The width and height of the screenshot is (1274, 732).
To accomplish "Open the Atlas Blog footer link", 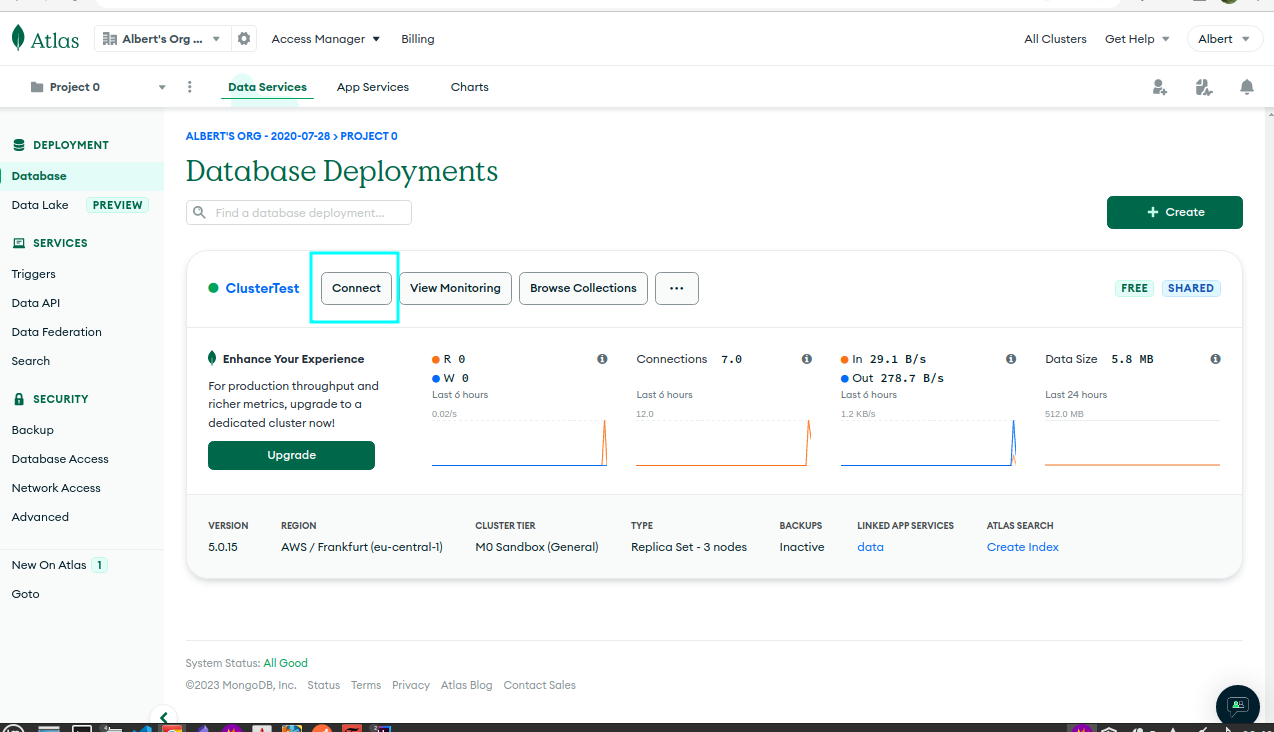I will 467,685.
